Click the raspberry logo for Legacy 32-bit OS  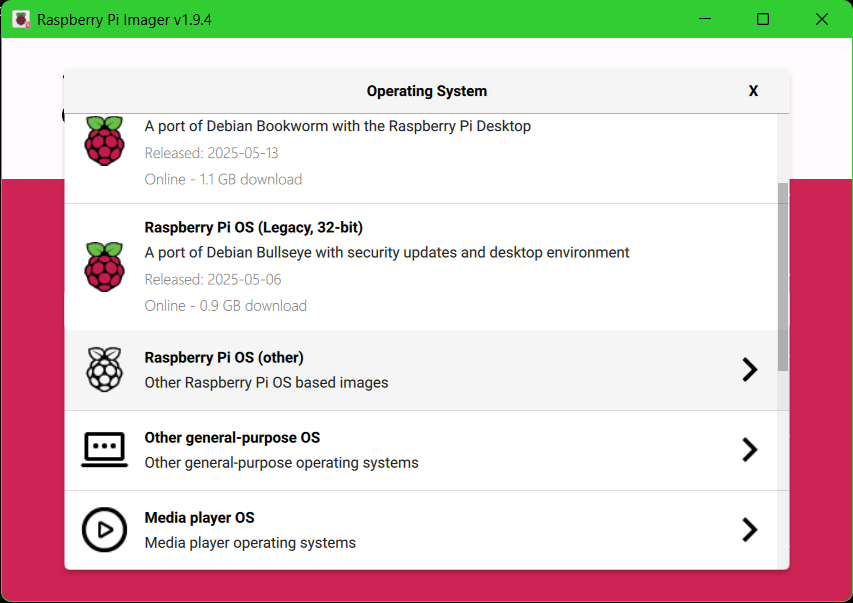[104, 267]
